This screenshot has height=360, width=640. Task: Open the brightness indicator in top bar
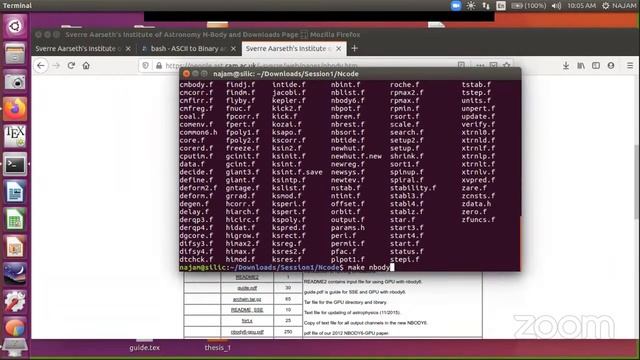click(x=471, y=6)
